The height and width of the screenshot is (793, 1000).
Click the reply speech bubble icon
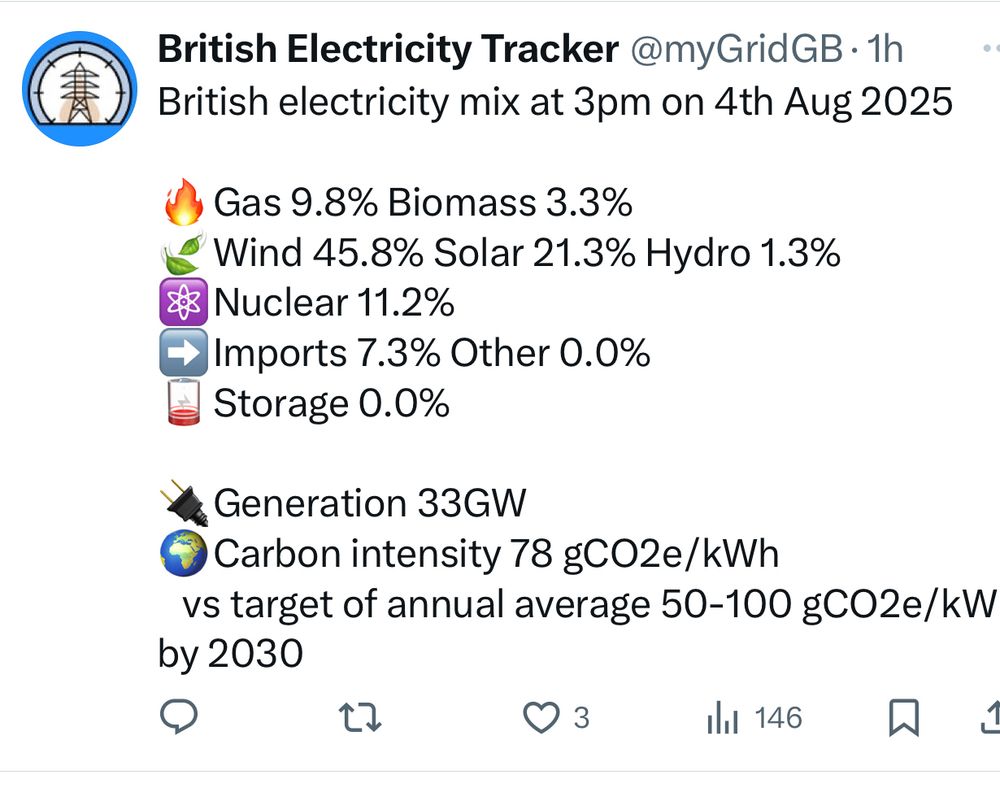(179, 717)
